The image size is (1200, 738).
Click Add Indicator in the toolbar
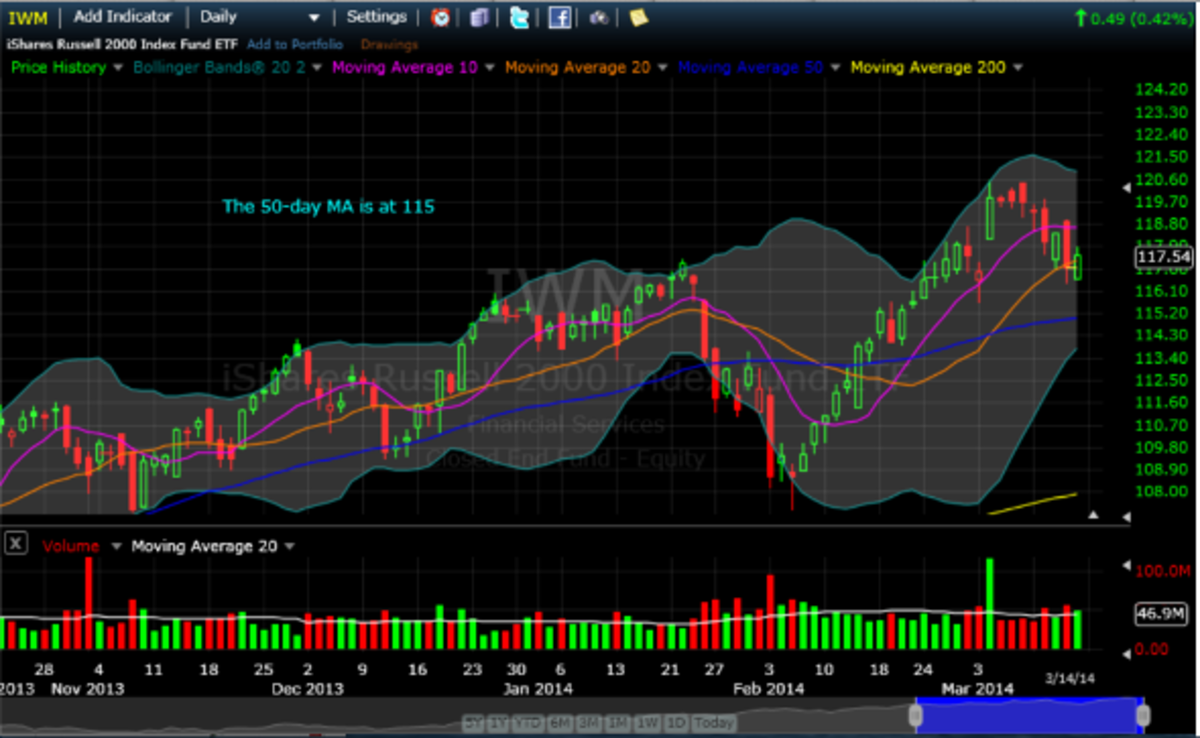[122, 17]
